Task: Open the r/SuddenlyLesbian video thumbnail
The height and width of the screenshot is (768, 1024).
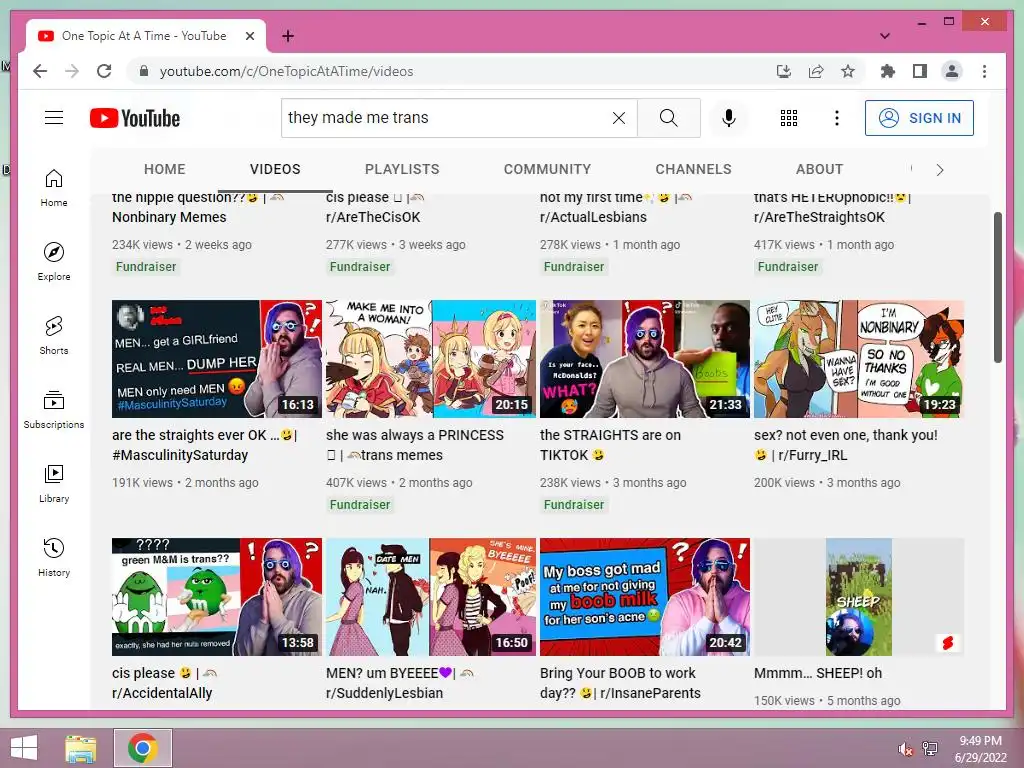Action: [x=431, y=597]
